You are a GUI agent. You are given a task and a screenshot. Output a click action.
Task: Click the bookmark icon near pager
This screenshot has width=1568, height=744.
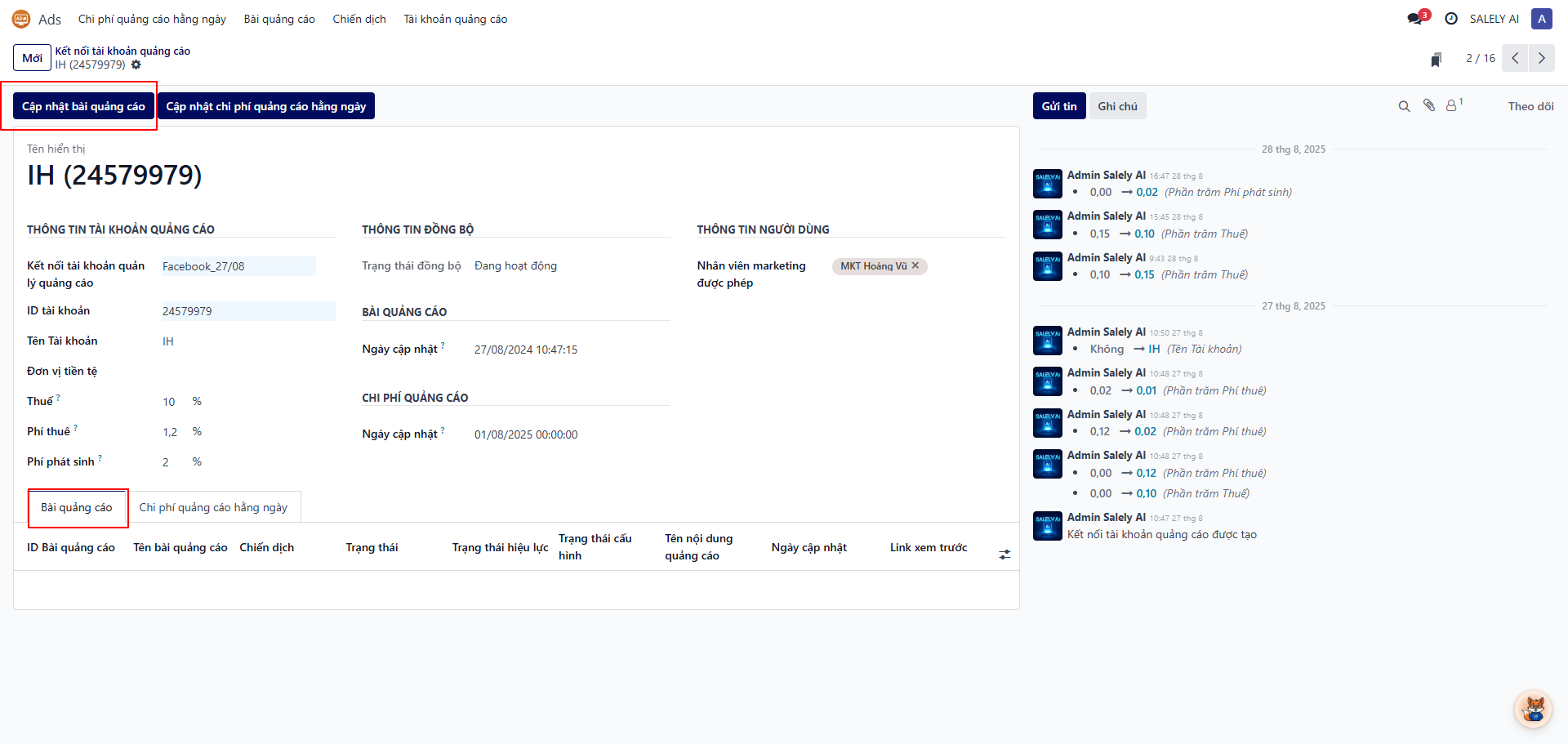click(x=1436, y=59)
